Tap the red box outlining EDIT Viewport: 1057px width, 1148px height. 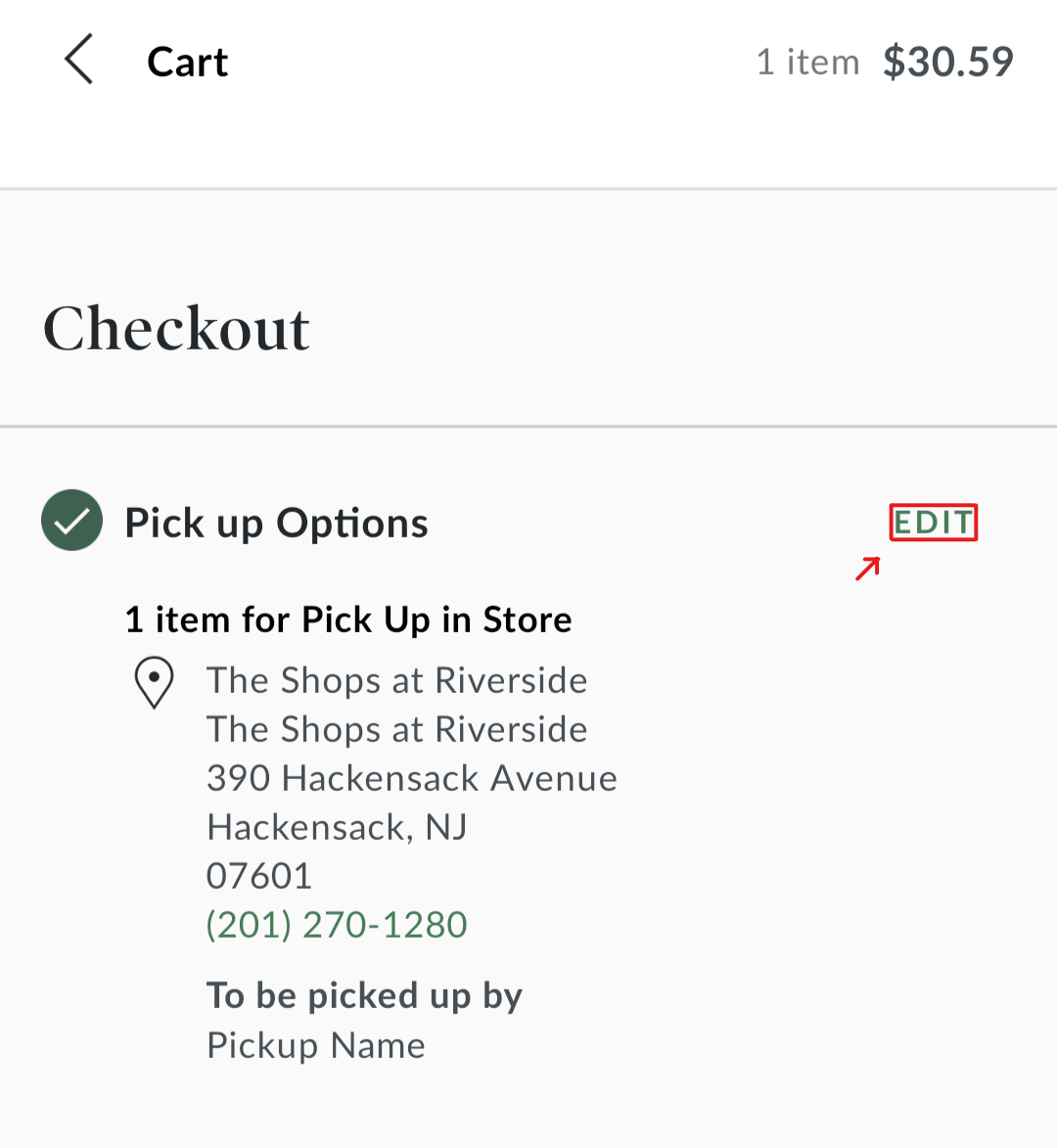pyautogui.click(x=934, y=522)
